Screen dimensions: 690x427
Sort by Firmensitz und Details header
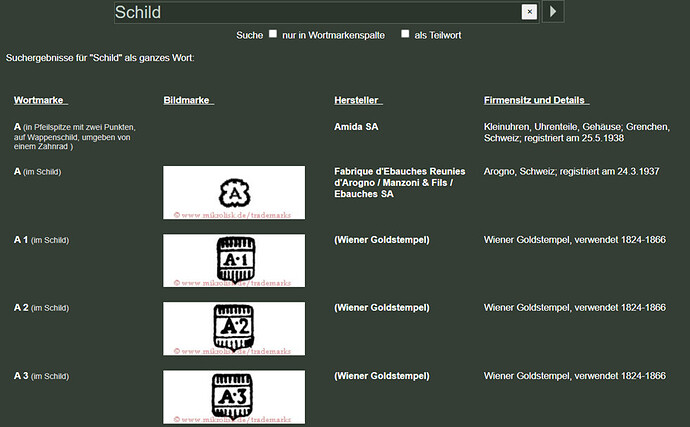536,100
